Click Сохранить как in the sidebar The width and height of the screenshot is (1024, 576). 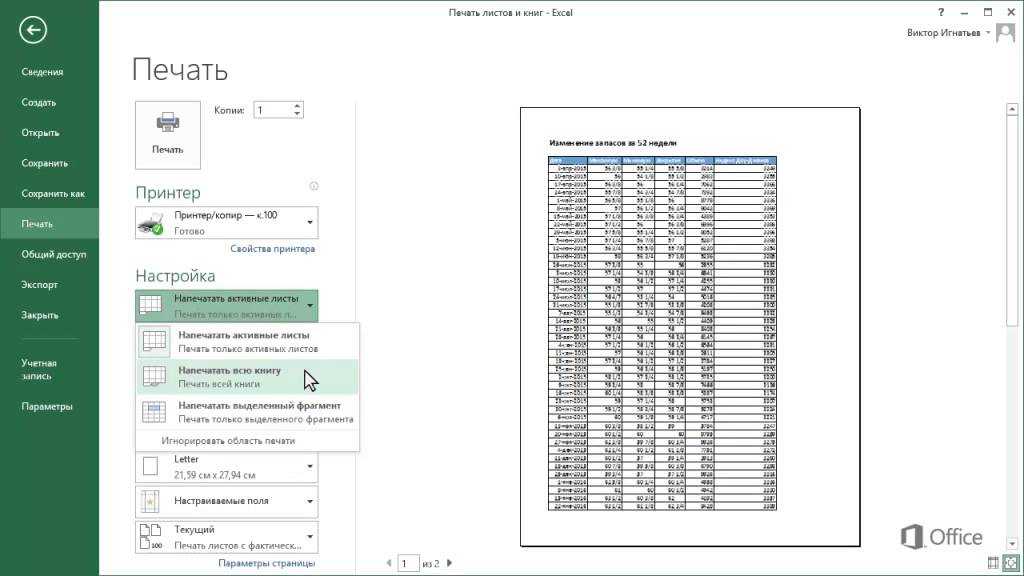53,193
